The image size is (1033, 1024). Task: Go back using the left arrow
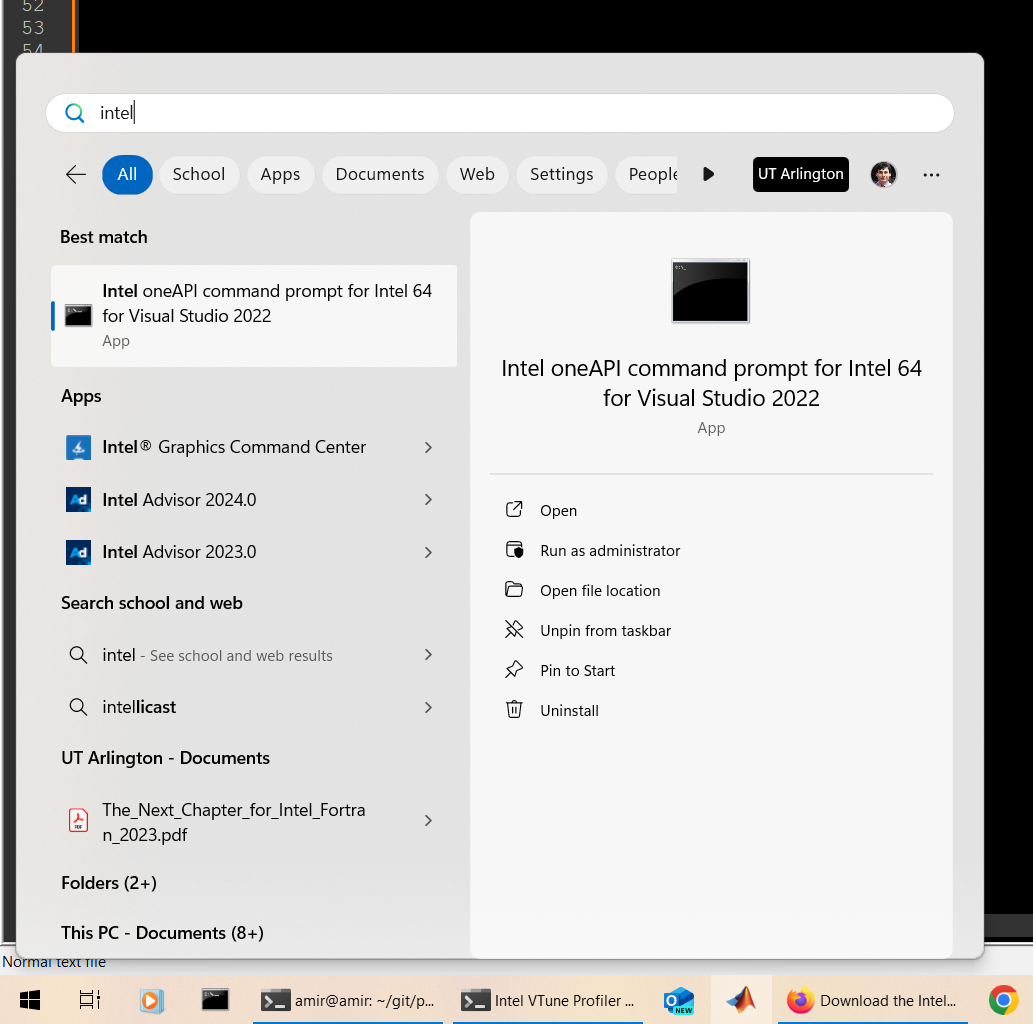pos(76,175)
